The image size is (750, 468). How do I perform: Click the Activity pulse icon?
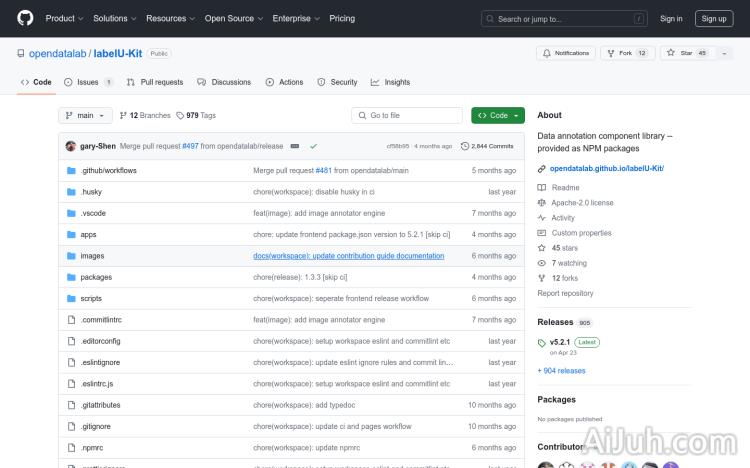542,218
